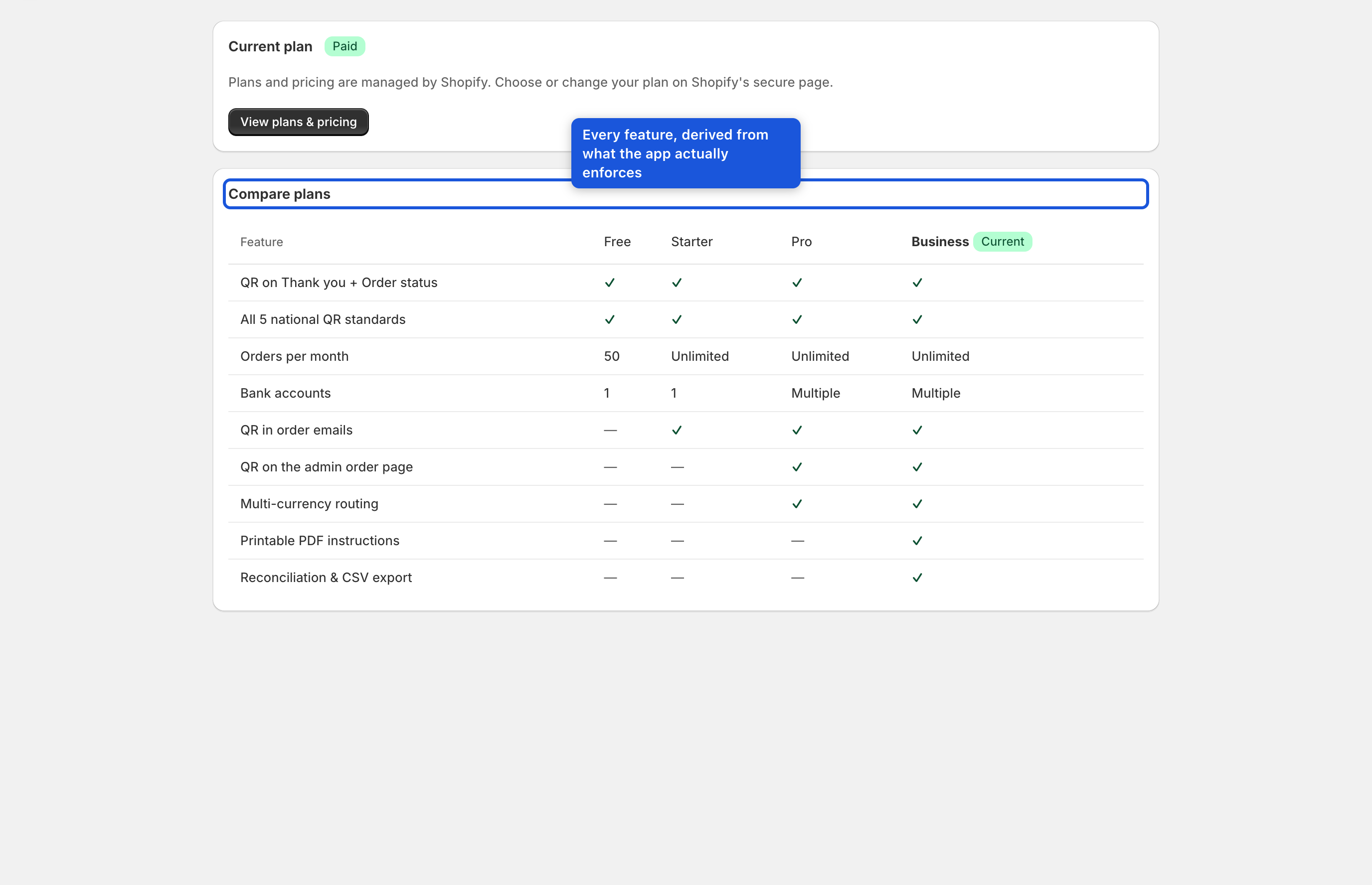
Task: Click Free dash for Multi-currency routing
Action: (610, 504)
